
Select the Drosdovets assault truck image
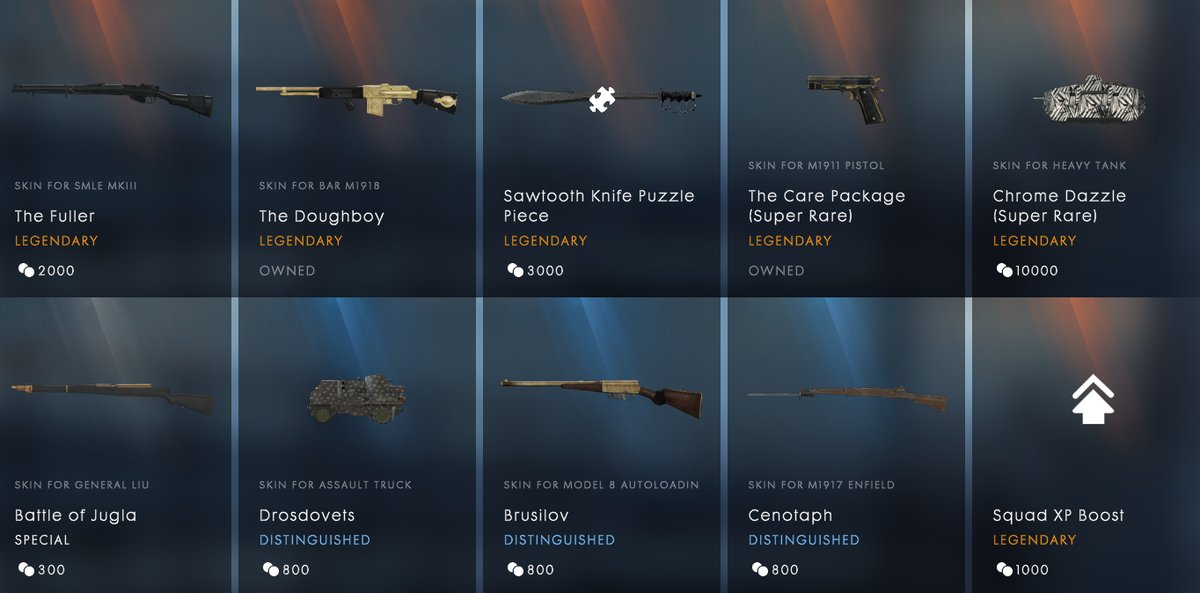coord(357,398)
